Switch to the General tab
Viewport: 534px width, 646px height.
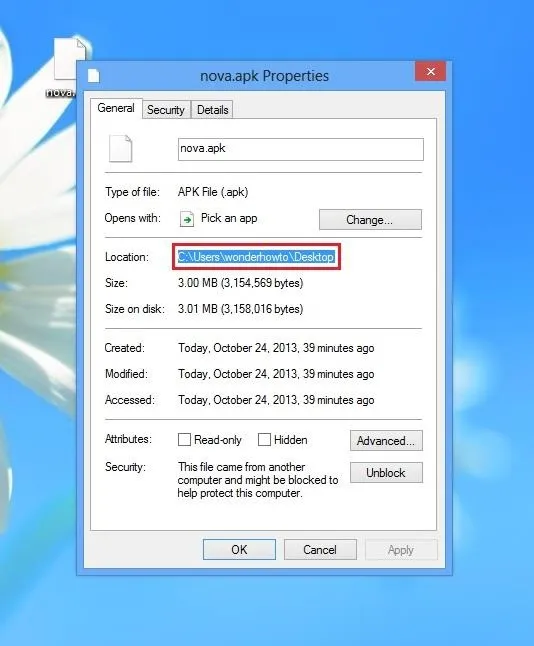[116, 108]
